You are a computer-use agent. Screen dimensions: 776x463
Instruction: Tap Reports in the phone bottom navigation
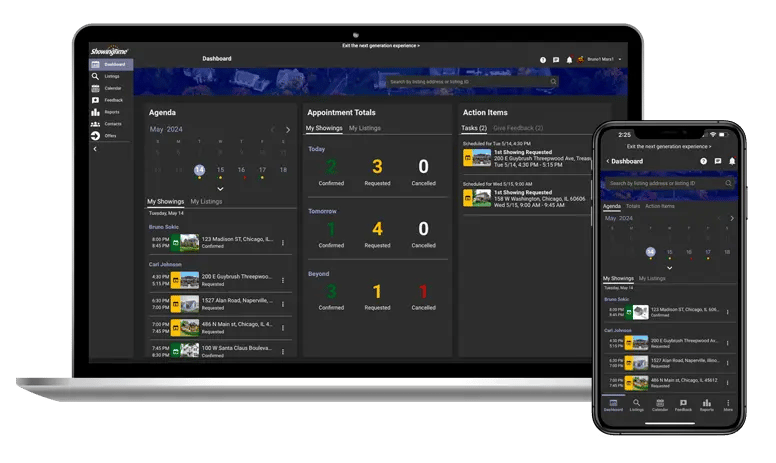click(707, 405)
